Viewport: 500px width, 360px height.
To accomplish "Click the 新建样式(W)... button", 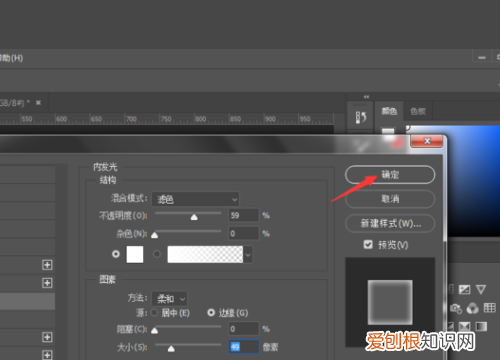I will [x=390, y=223].
